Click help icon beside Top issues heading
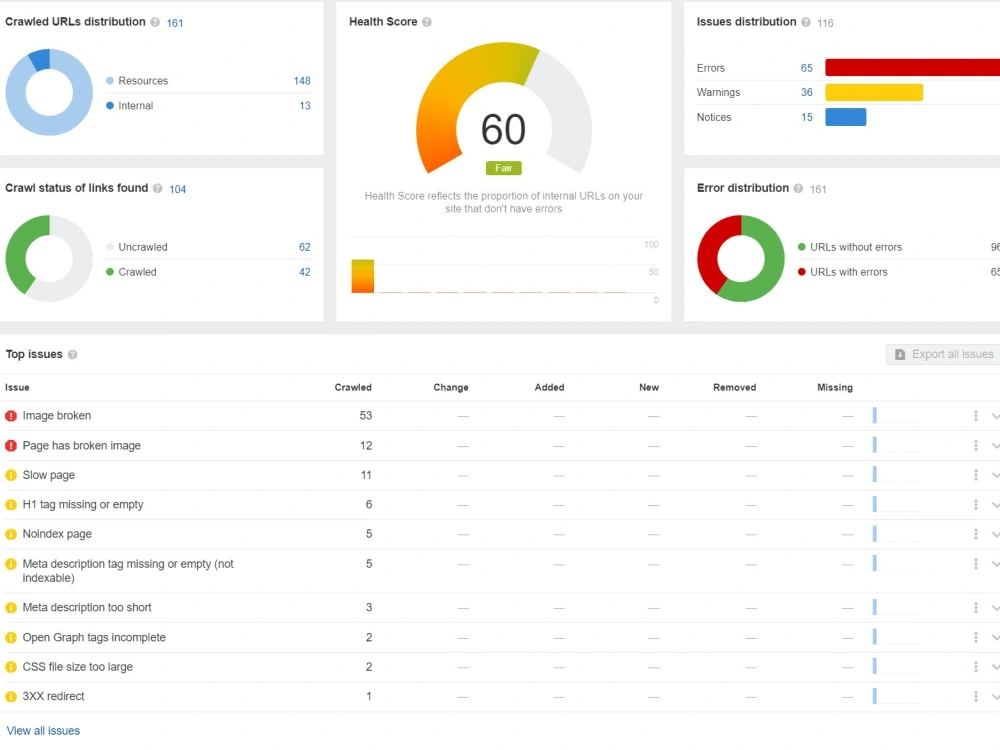Viewport: 1000px width, 750px height. (73, 355)
